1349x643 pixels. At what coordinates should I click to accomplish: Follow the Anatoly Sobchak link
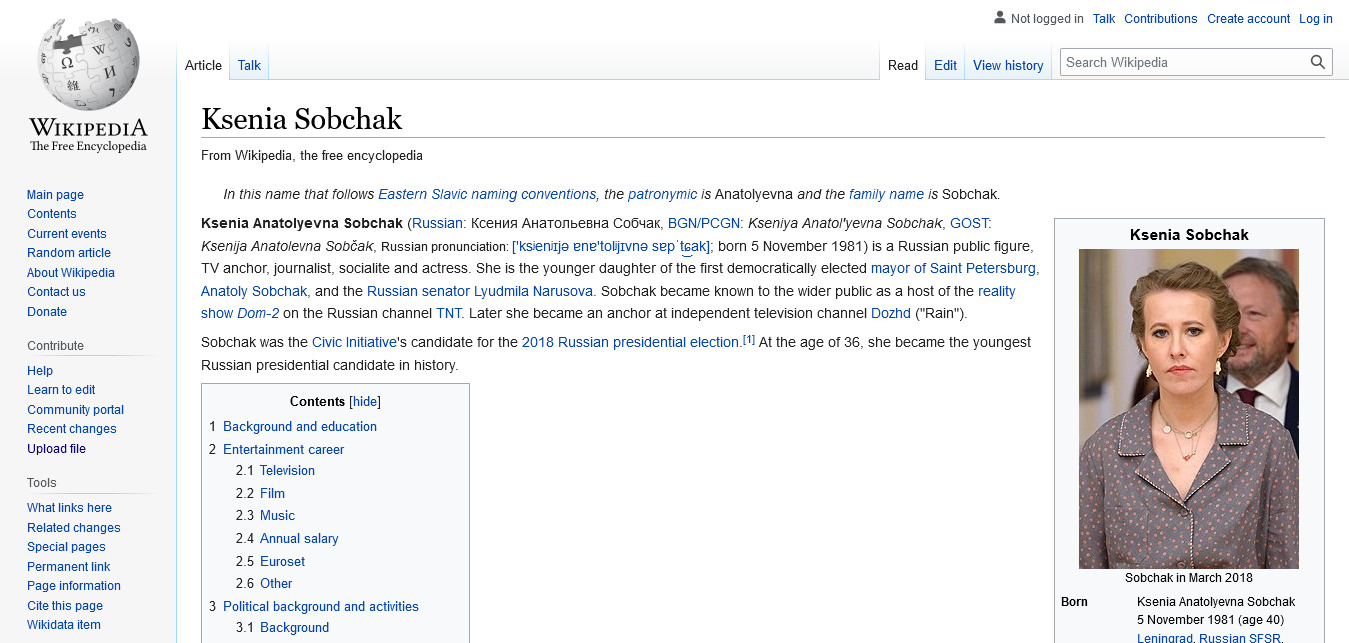[x=254, y=291]
